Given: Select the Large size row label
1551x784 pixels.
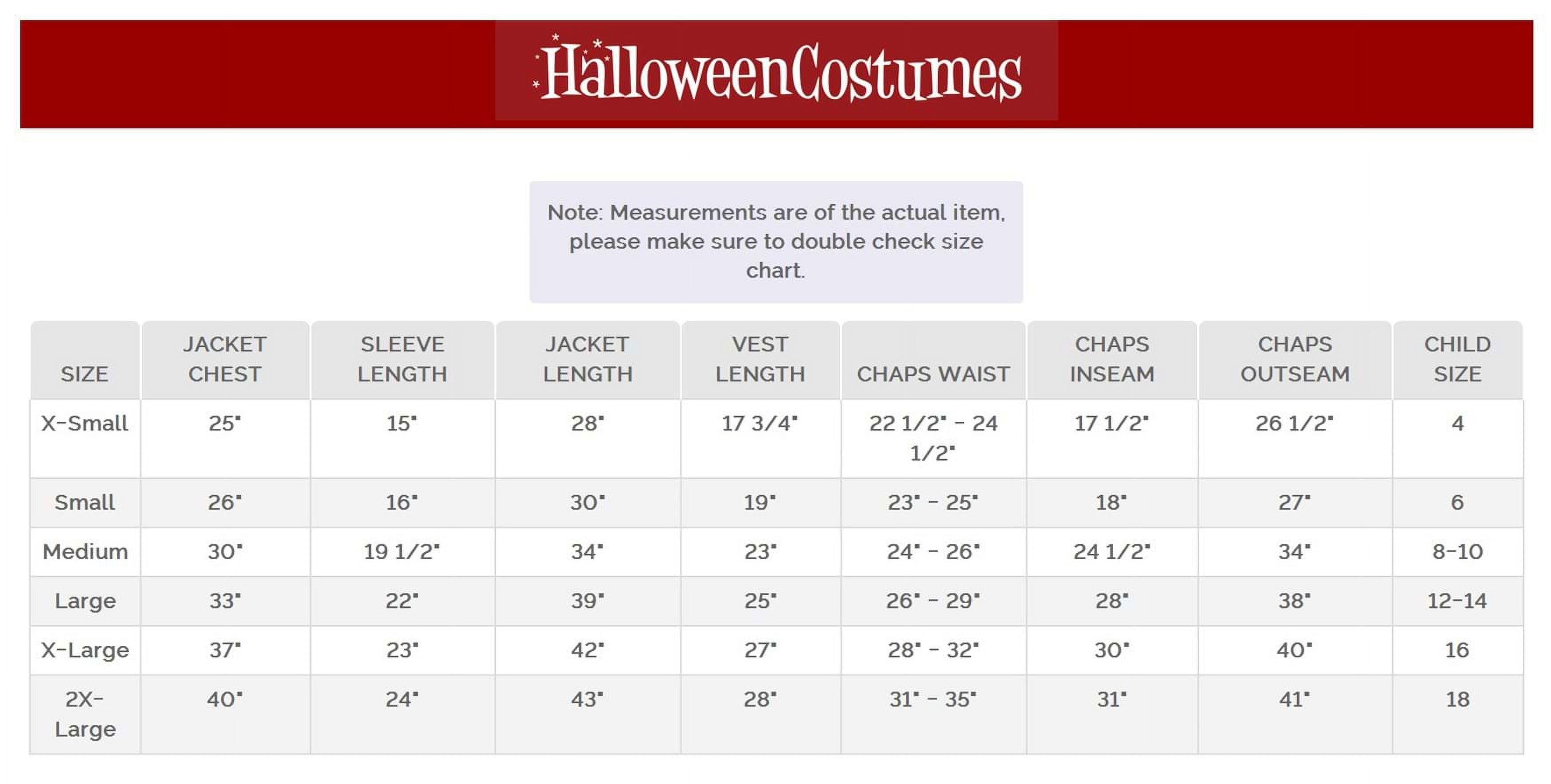Looking at the screenshot, I should 85,601.
